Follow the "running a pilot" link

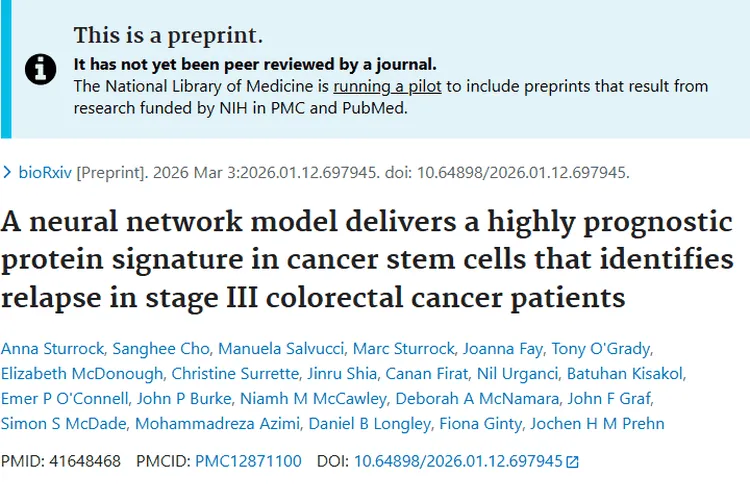pyautogui.click(x=387, y=86)
